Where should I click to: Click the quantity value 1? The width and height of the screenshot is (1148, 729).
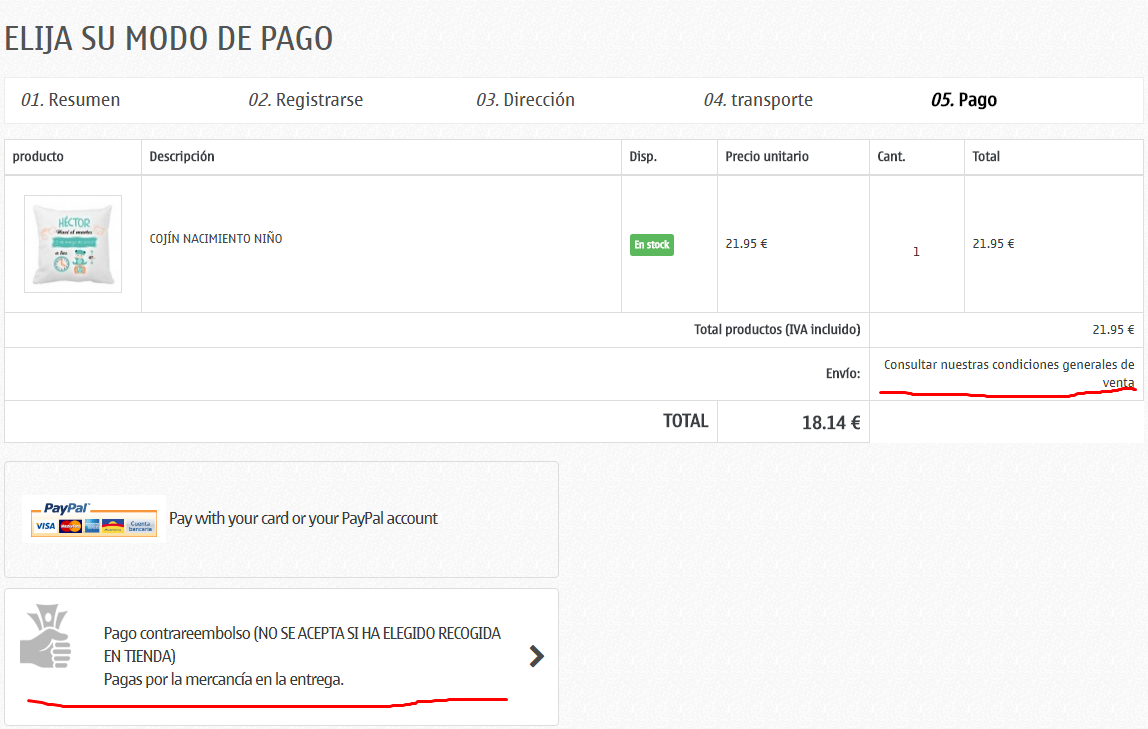[916, 252]
